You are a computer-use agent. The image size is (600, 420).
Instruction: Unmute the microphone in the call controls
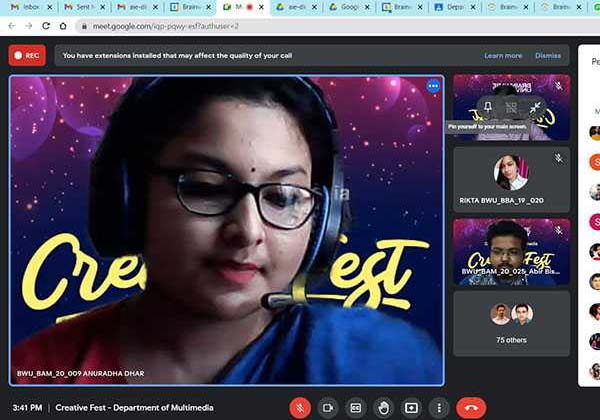click(x=299, y=408)
